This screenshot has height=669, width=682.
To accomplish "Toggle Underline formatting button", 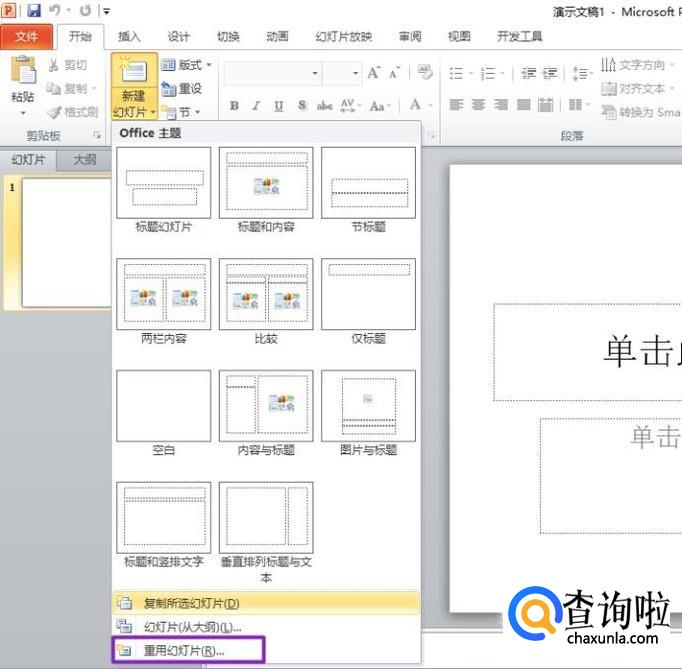I will point(277,106).
